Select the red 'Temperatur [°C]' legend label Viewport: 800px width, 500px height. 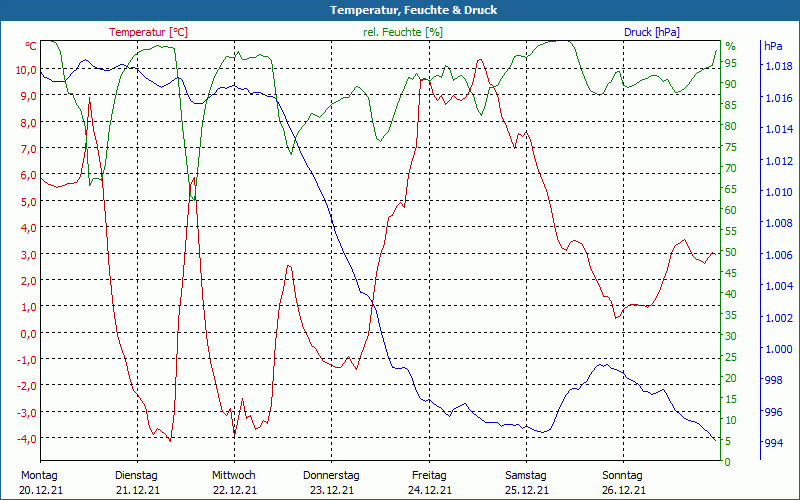148,32
